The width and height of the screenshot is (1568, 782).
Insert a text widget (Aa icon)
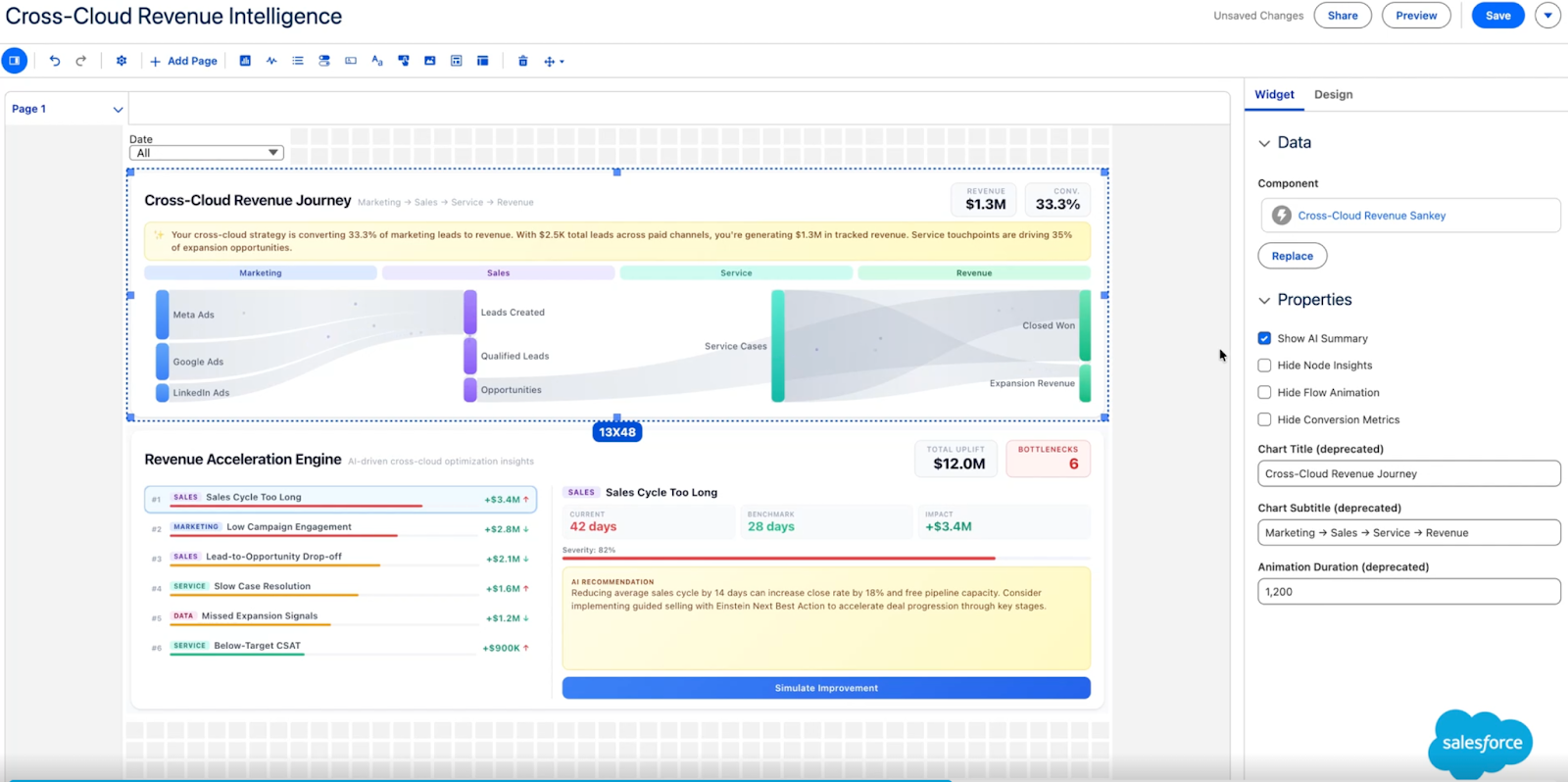(x=377, y=61)
